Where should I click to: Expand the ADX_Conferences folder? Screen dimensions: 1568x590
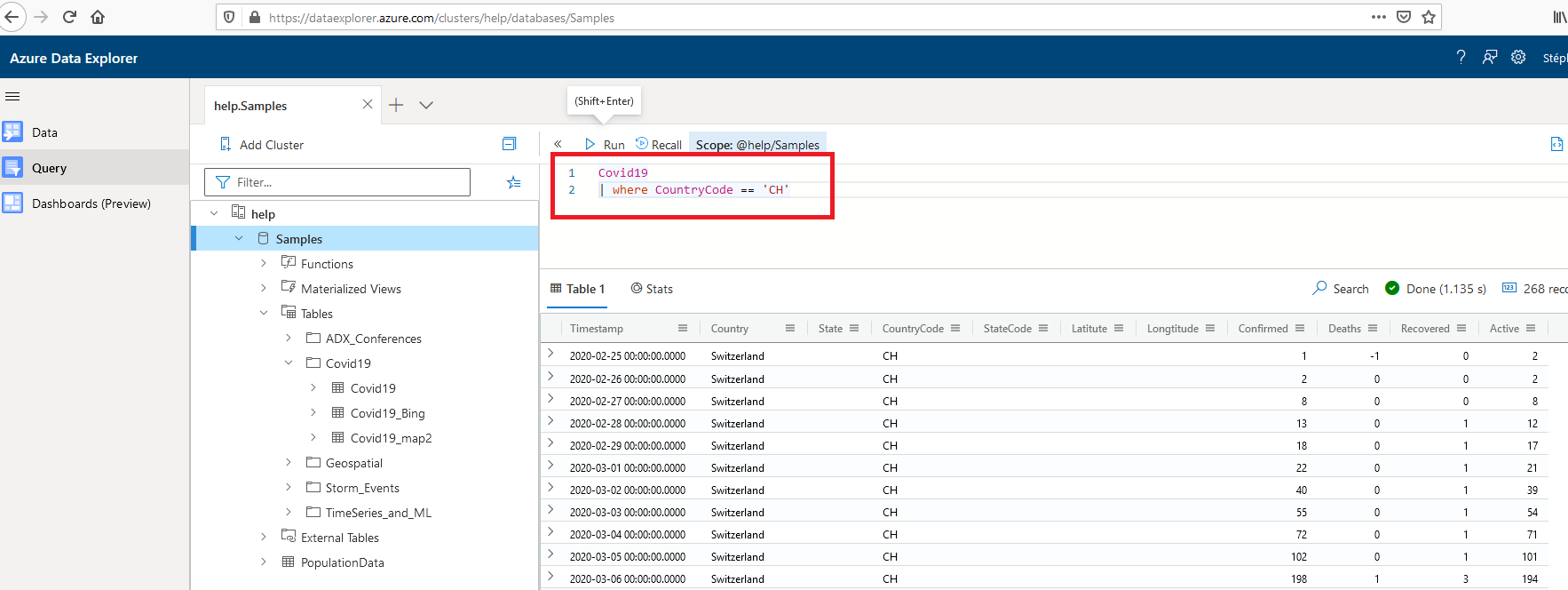[289, 338]
